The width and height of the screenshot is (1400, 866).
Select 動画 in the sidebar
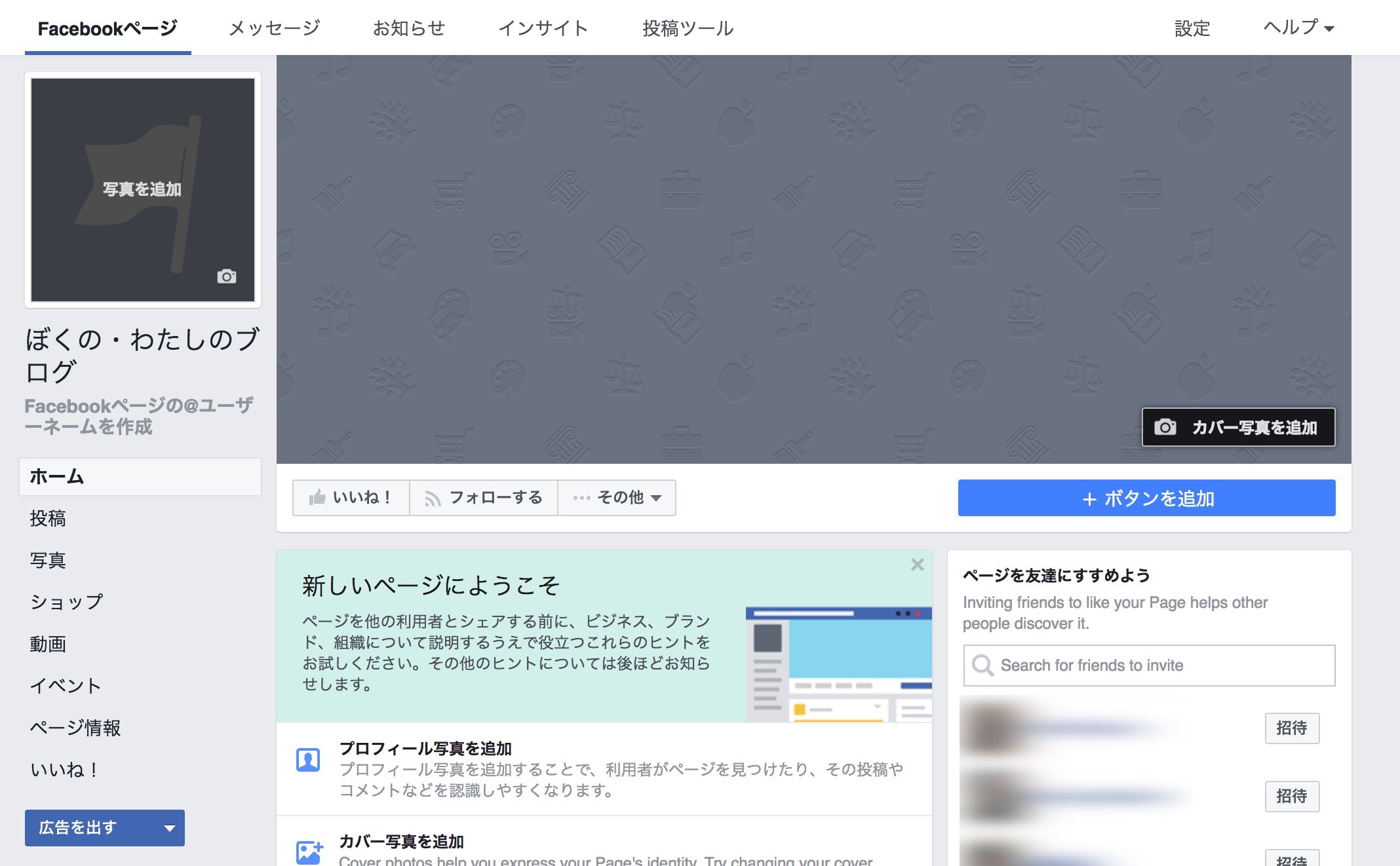[48, 644]
